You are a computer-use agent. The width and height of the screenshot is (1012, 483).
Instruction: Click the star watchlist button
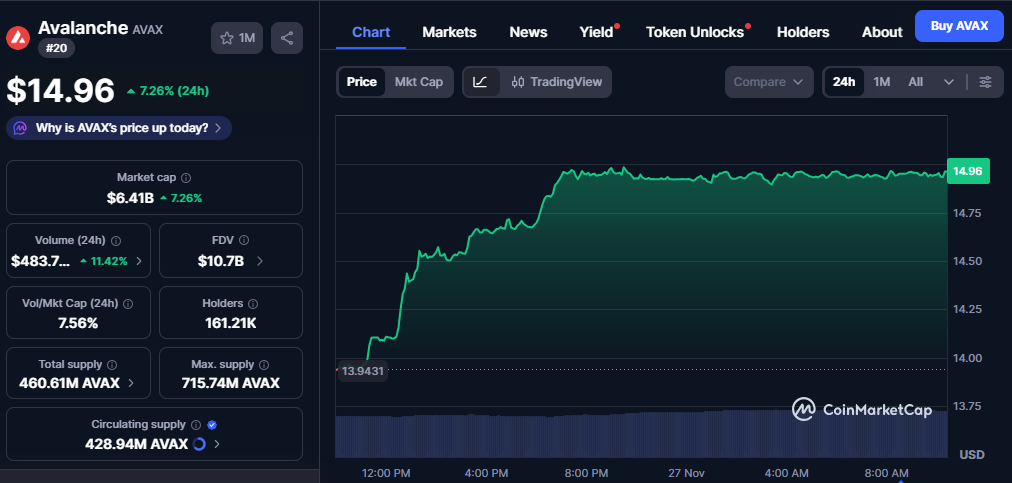point(237,38)
